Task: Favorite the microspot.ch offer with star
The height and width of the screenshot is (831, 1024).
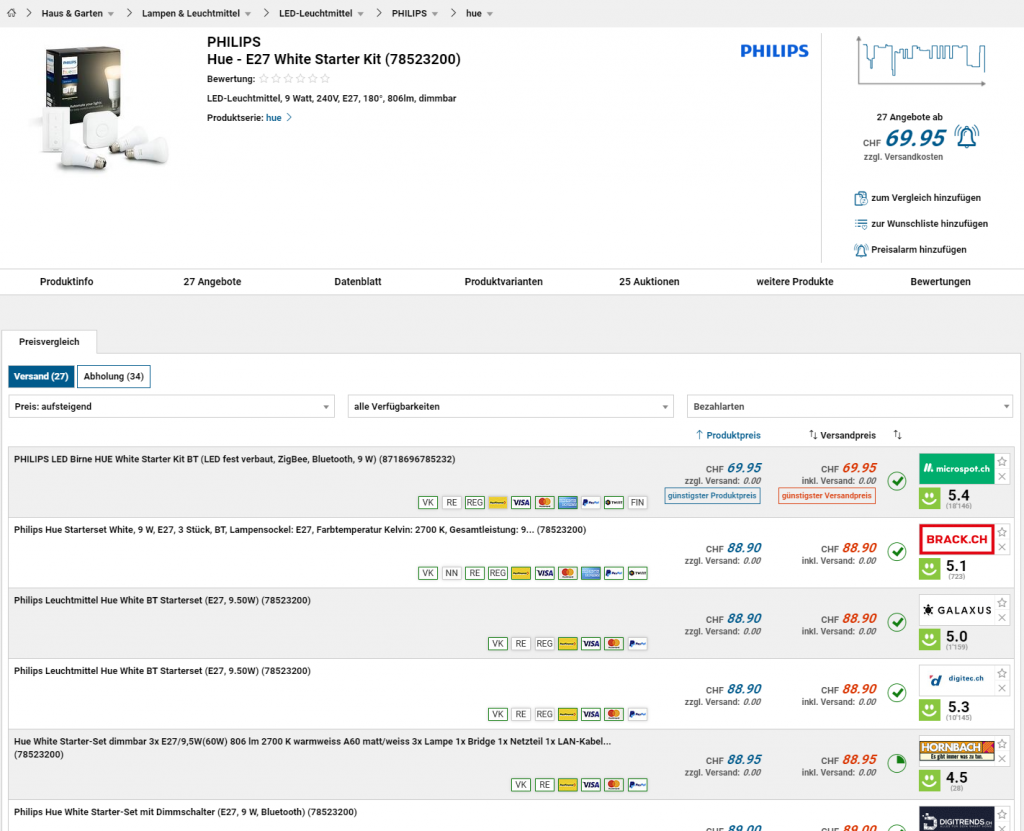Action: point(1002,461)
